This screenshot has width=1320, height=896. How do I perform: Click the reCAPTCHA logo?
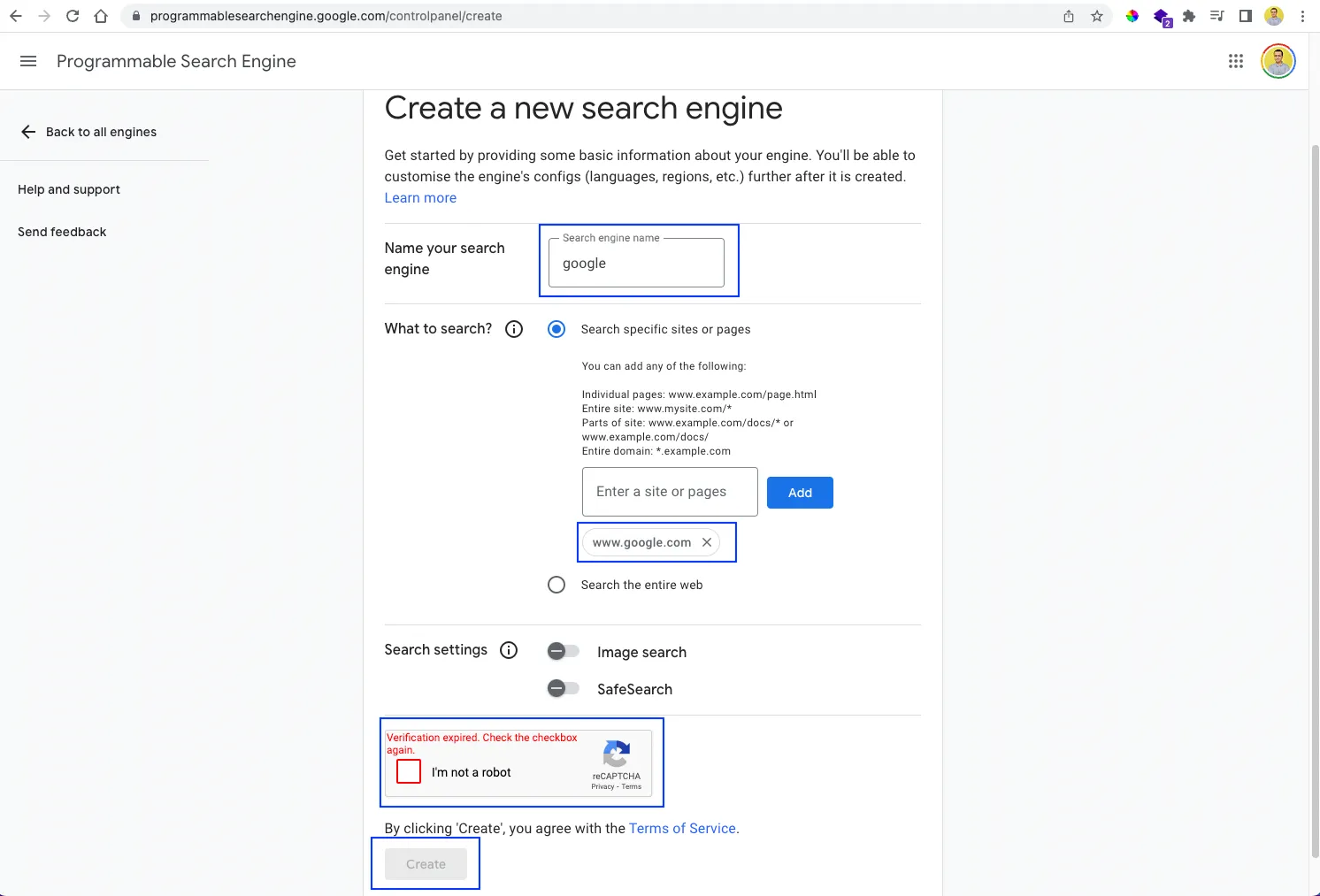coord(617,754)
